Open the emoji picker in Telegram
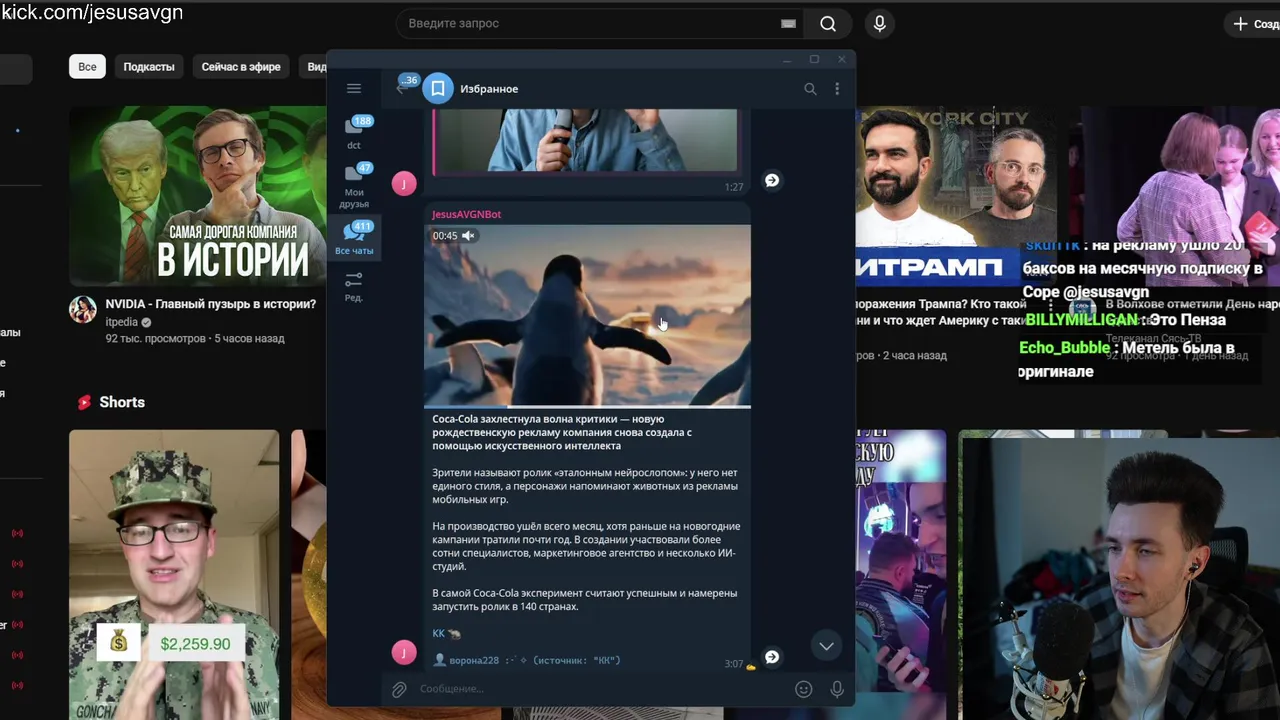1280x720 pixels. (803, 689)
